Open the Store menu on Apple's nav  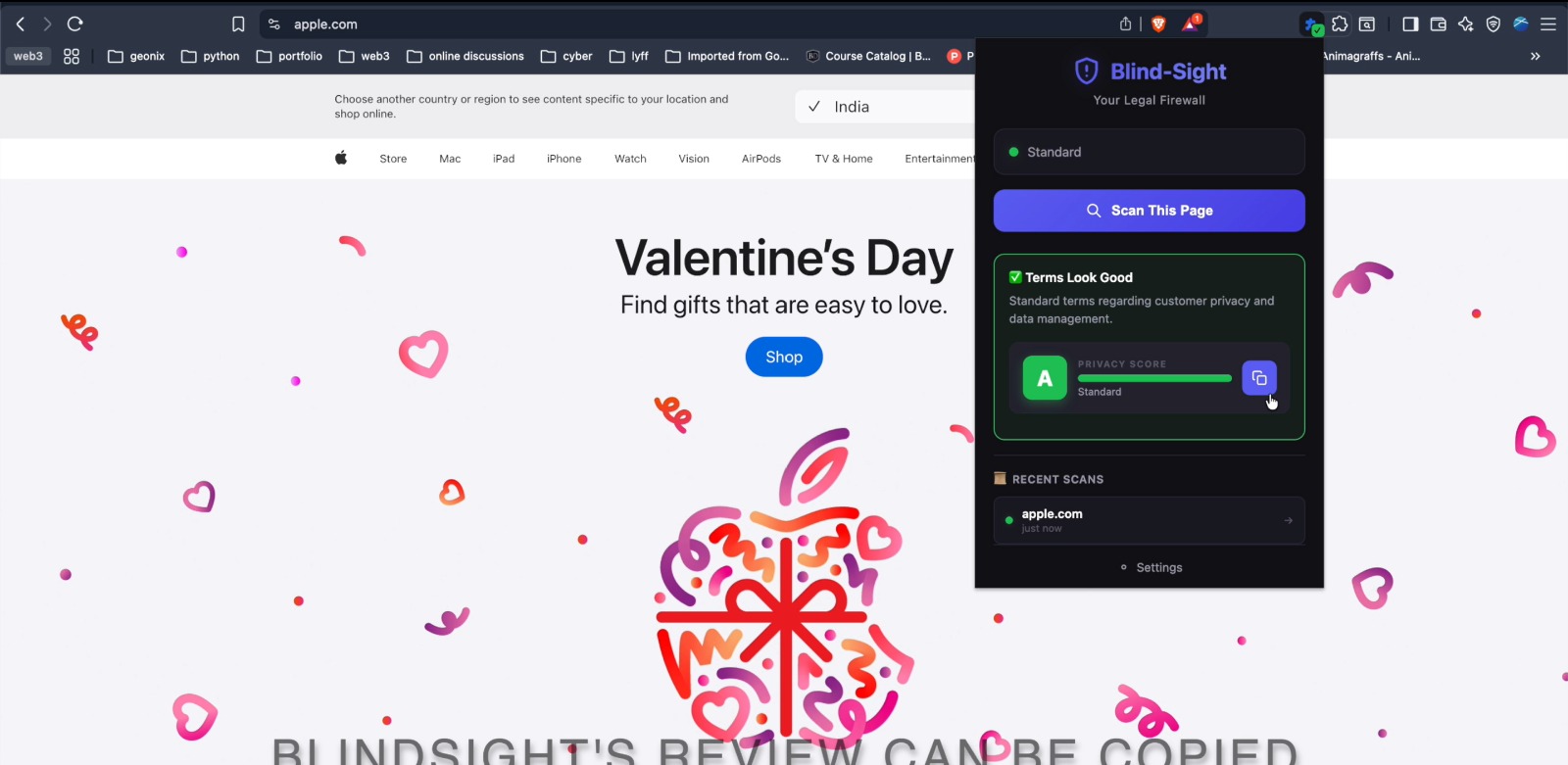pyautogui.click(x=393, y=159)
